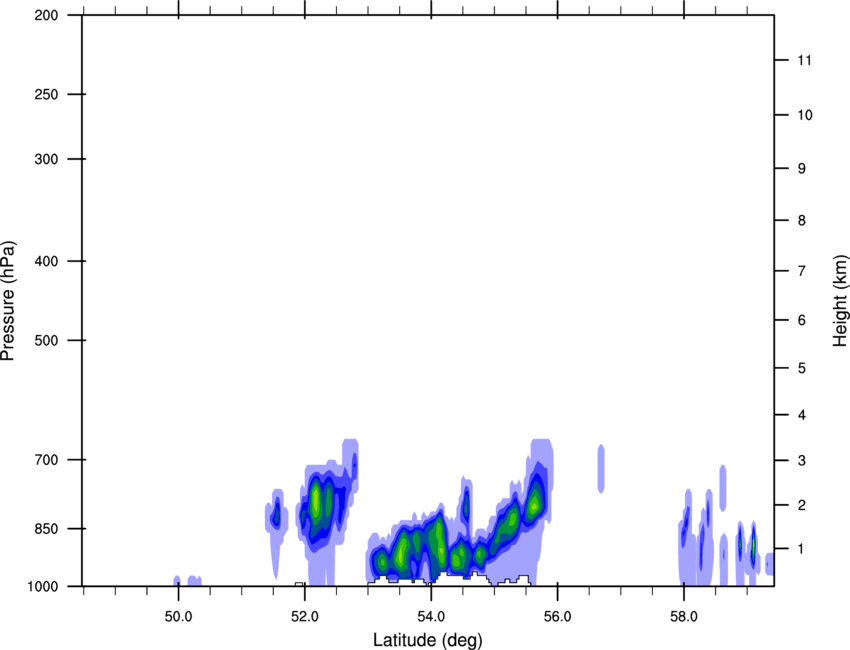Select the 200 hPa tick label
850x650 pixels.
pyautogui.click(x=44, y=16)
